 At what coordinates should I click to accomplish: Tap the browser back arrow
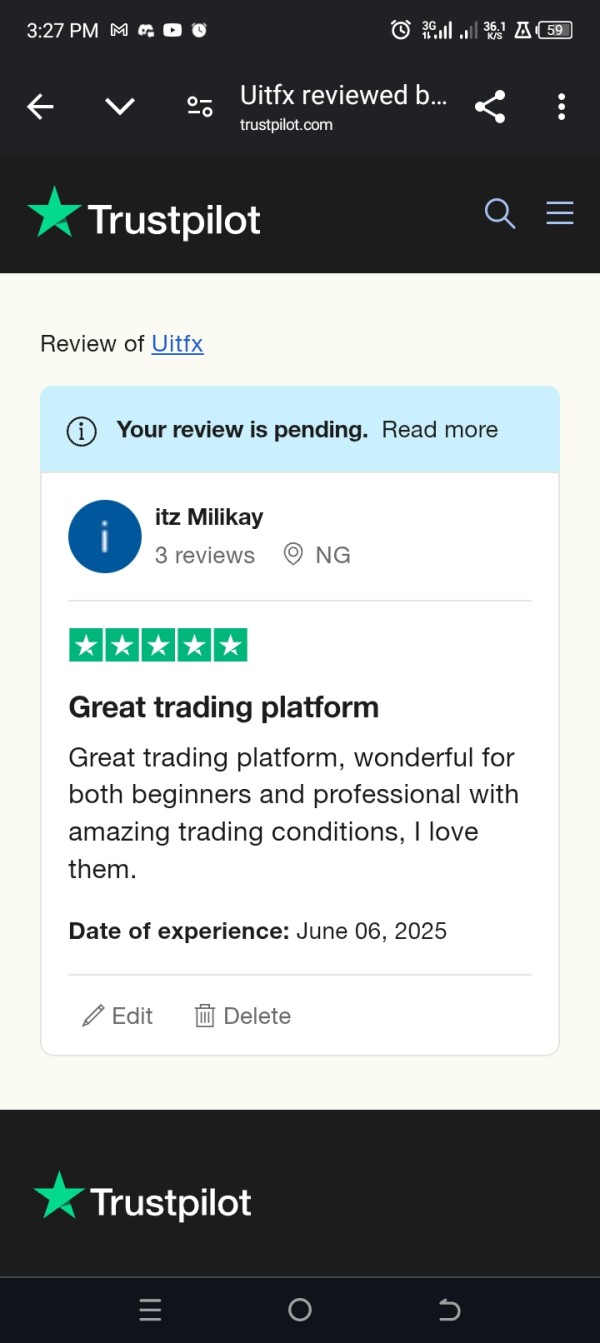[x=40, y=107]
